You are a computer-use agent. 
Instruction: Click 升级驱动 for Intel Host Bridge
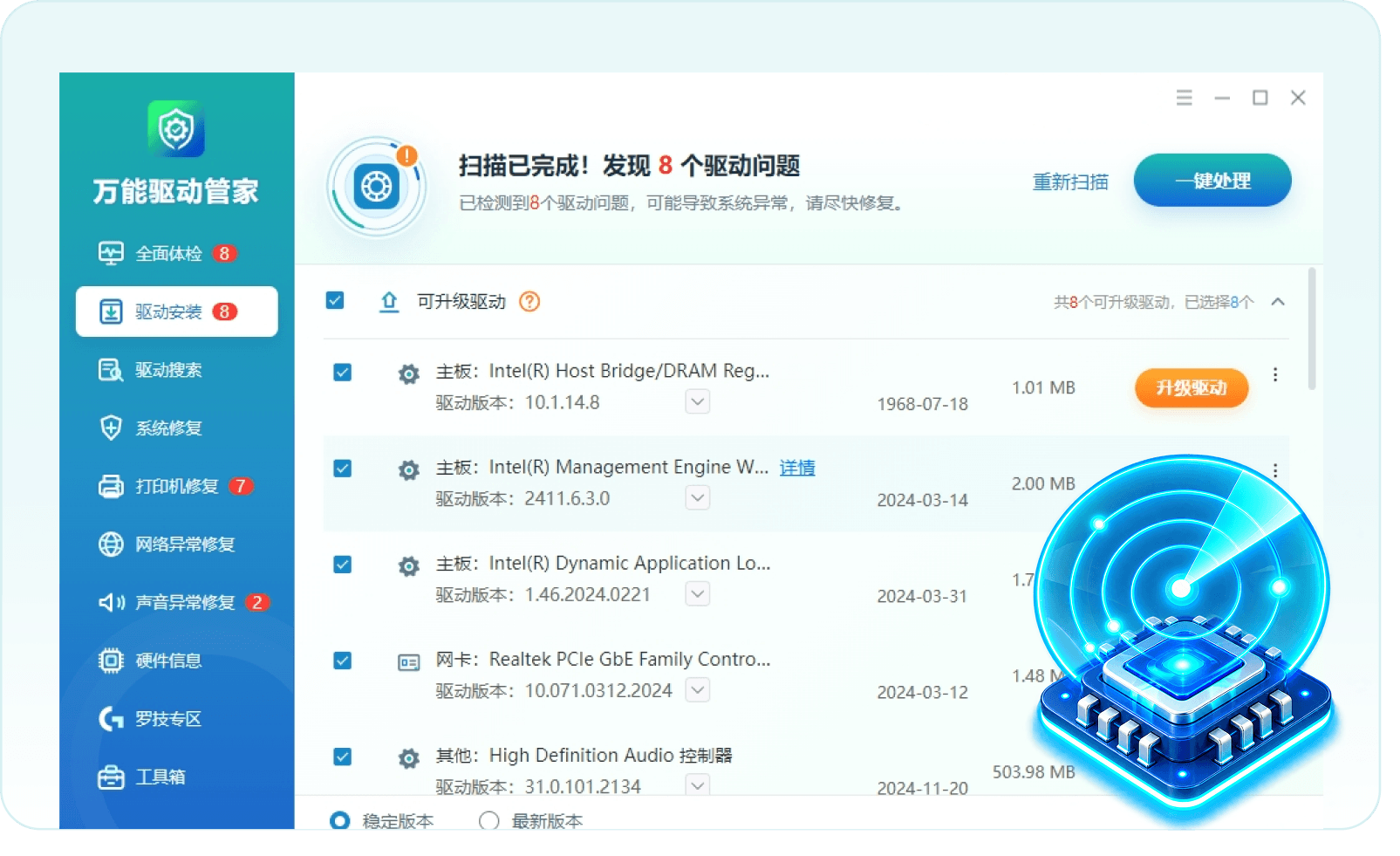pyautogui.click(x=1192, y=387)
